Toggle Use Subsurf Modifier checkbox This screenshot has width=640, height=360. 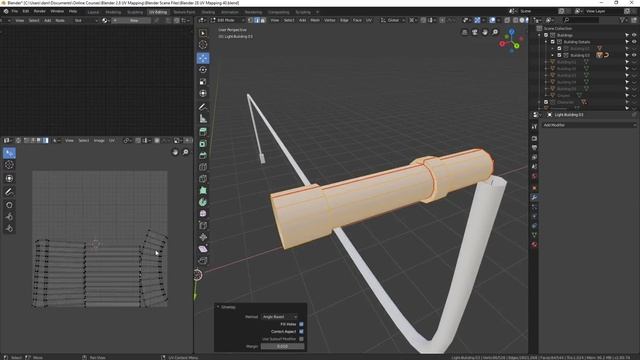[x=301, y=339]
